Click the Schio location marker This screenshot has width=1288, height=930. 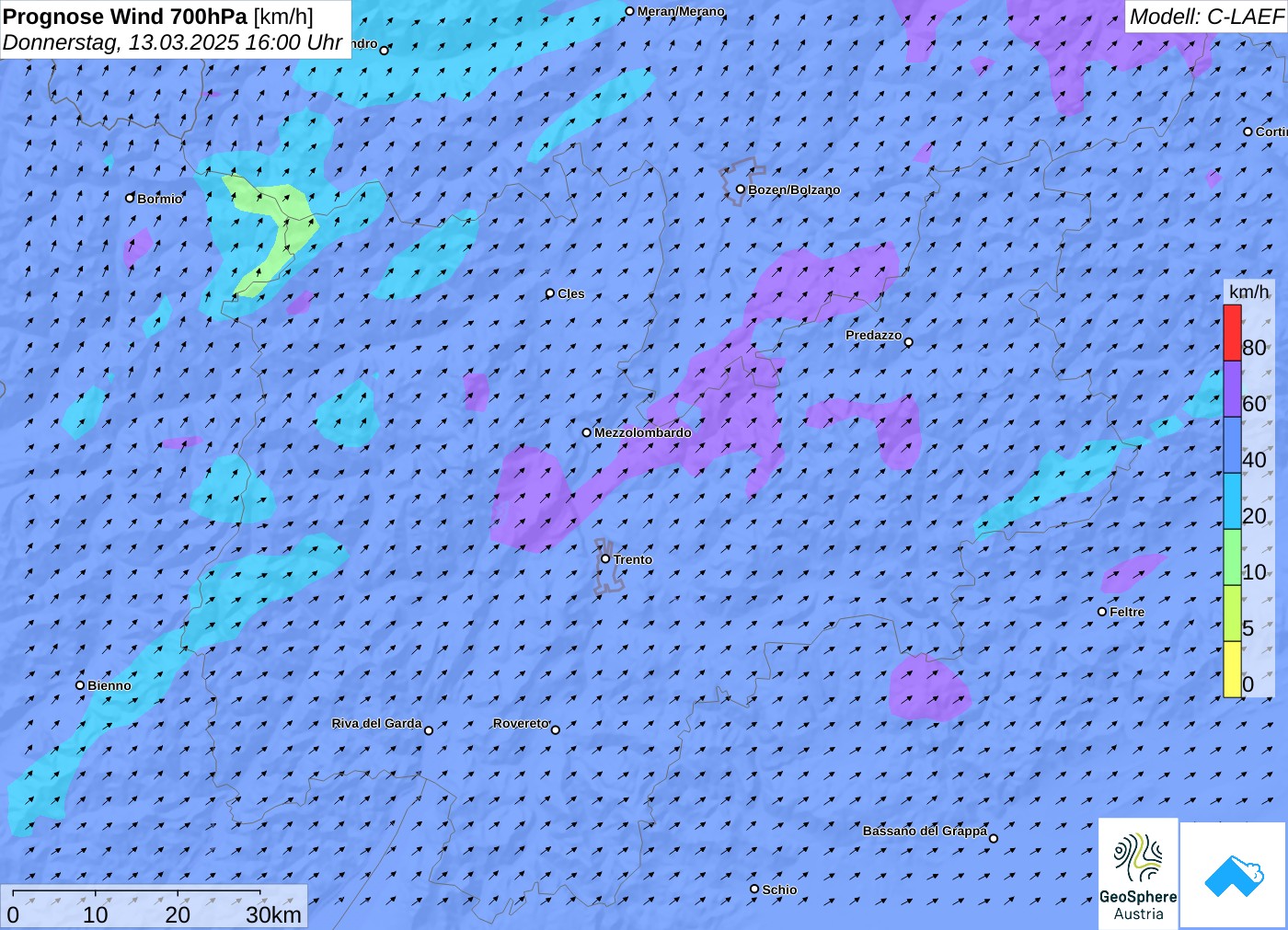click(754, 889)
